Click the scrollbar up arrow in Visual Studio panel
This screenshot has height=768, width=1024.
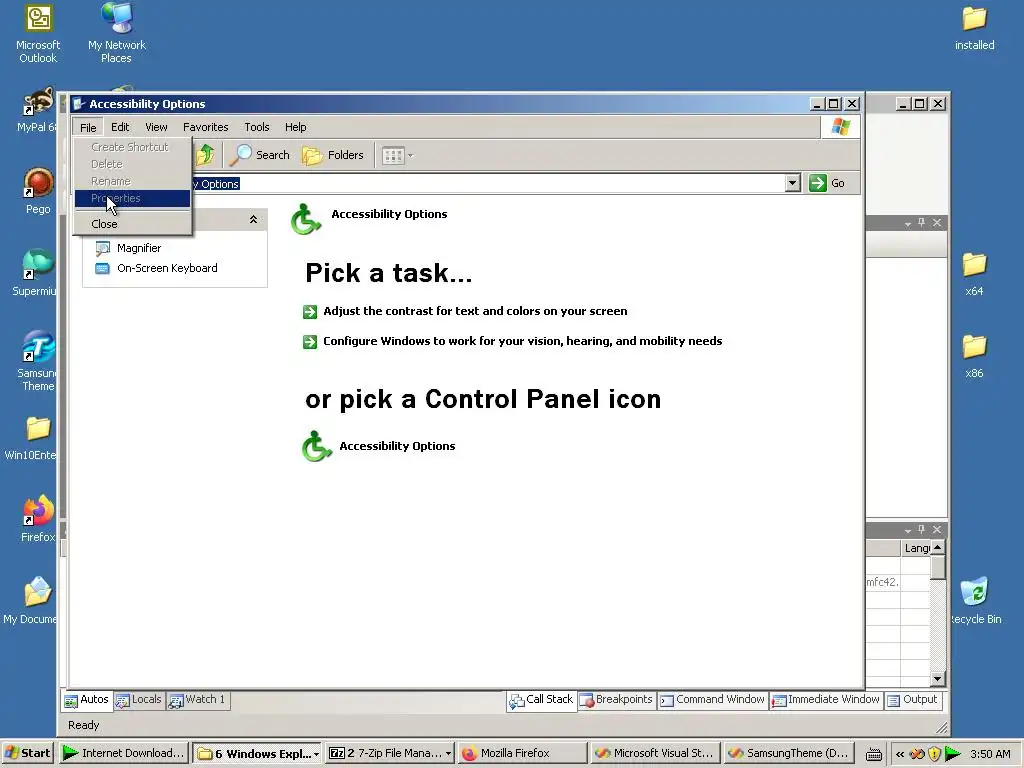click(x=938, y=548)
